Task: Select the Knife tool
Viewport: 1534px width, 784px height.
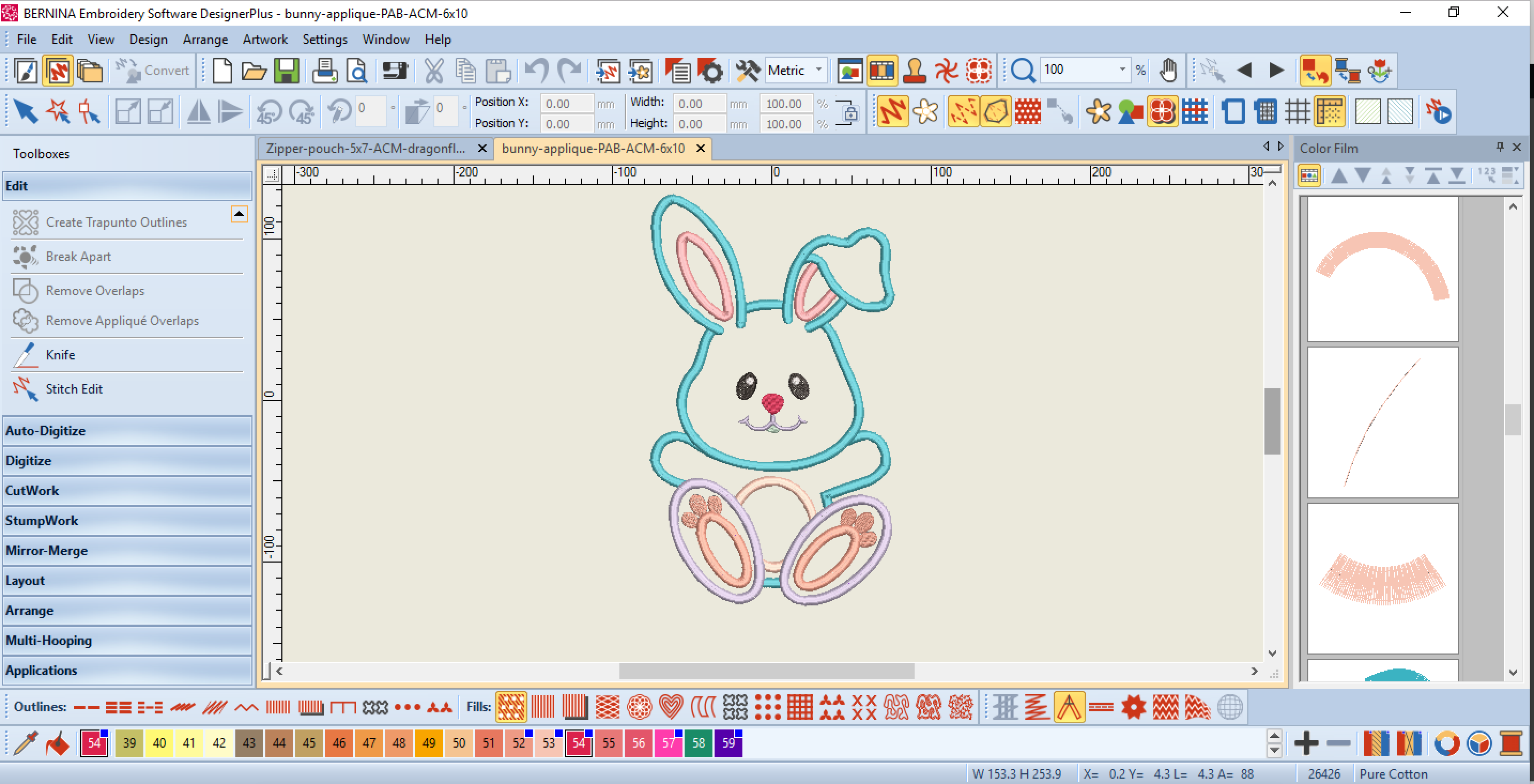Action: point(59,355)
